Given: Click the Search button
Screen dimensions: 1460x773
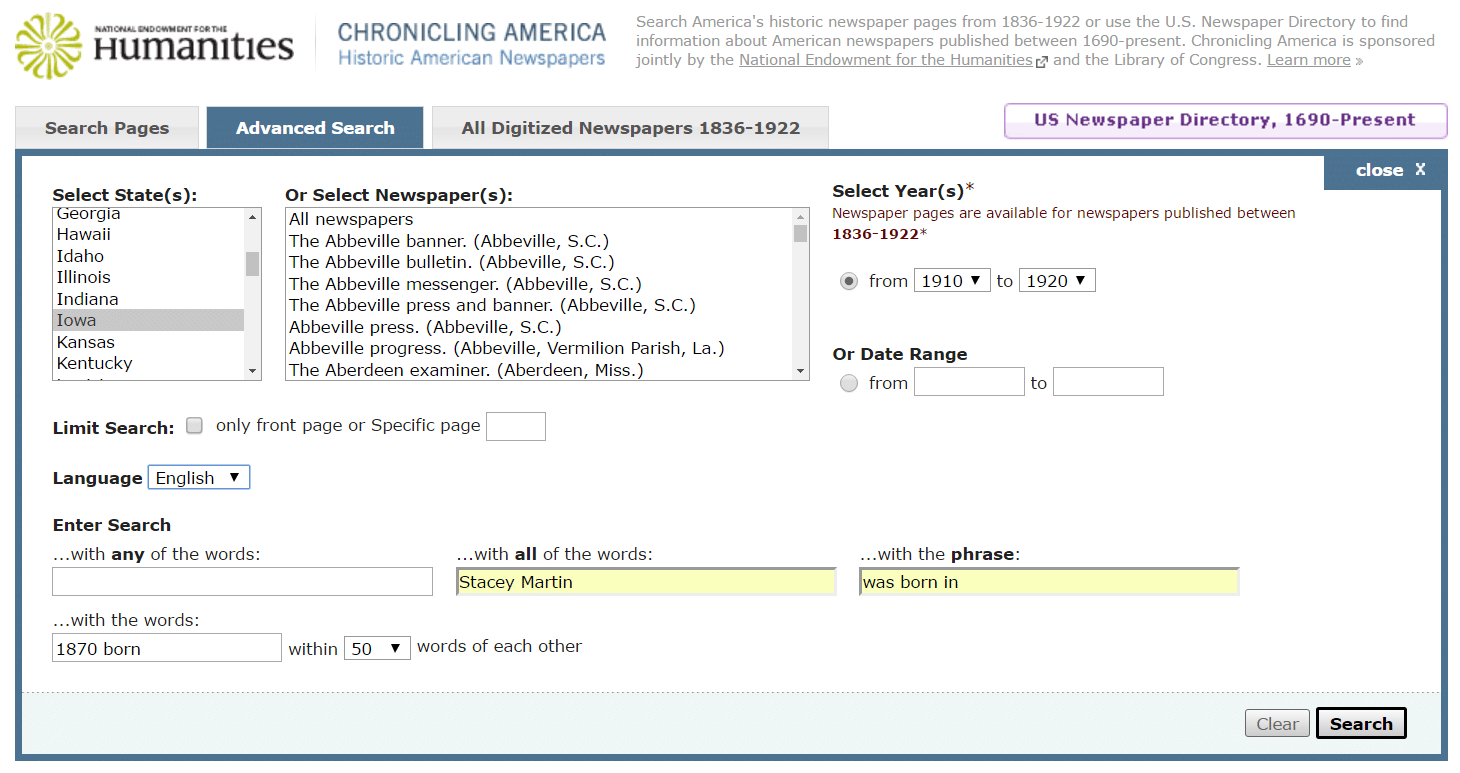Looking at the screenshot, I should click(x=1361, y=724).
